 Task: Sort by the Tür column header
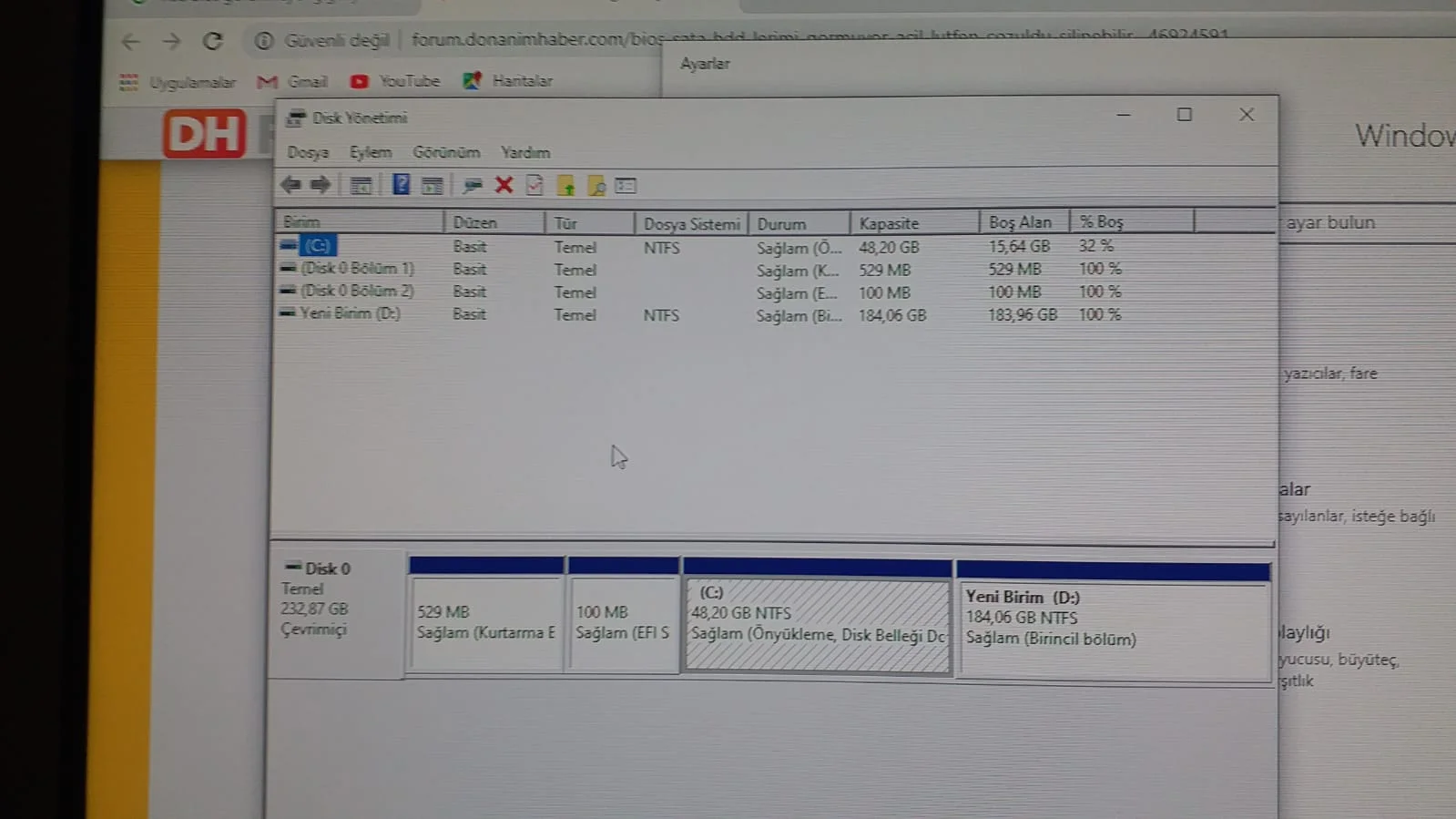(590, 223)
